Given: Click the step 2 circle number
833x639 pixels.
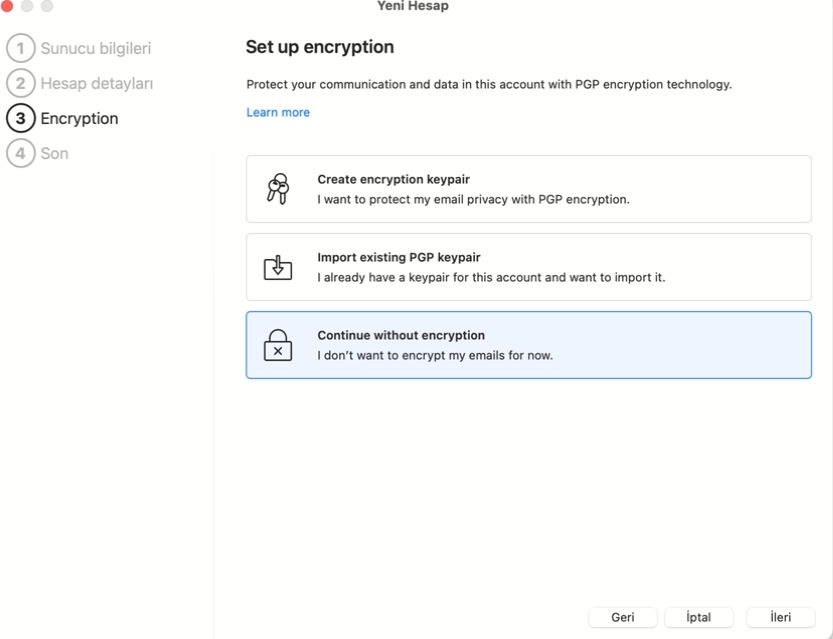Looking at the screenshot, I should coord(20,83).
